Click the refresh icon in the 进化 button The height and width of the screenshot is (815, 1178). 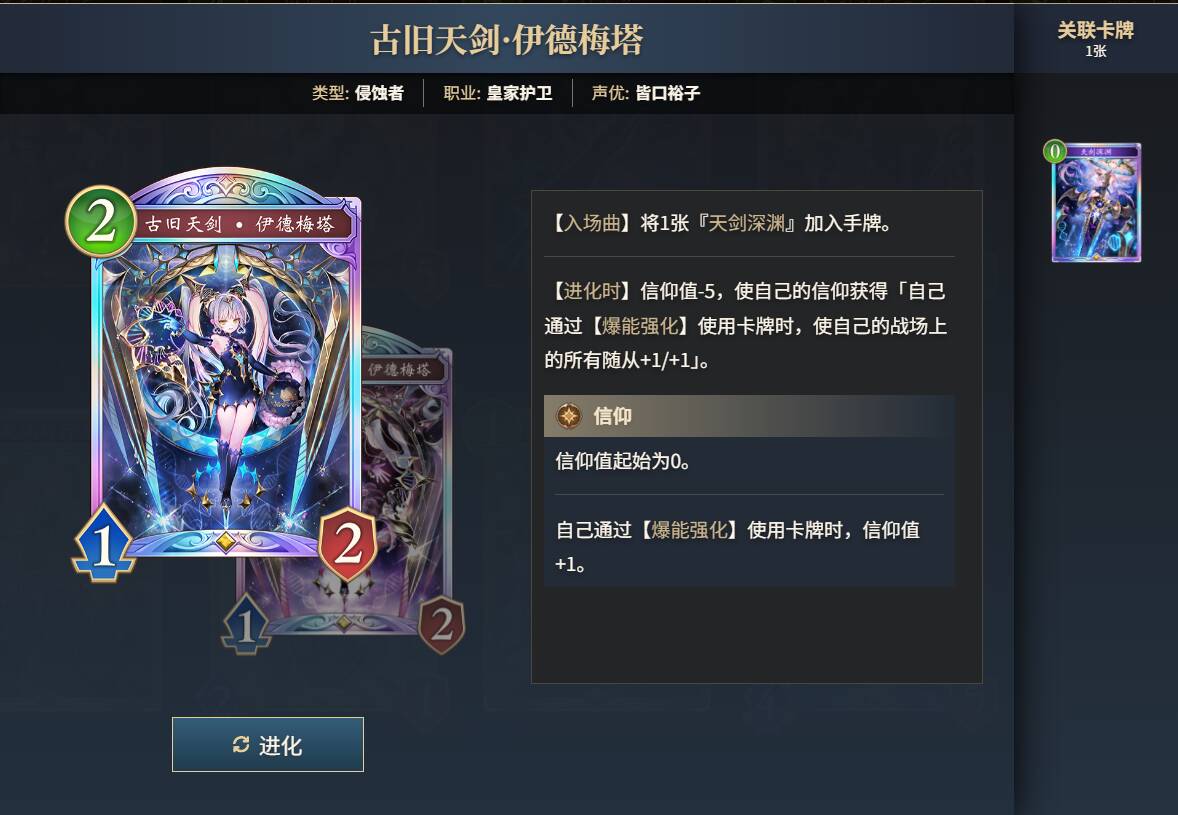click(x=241, y=744)
